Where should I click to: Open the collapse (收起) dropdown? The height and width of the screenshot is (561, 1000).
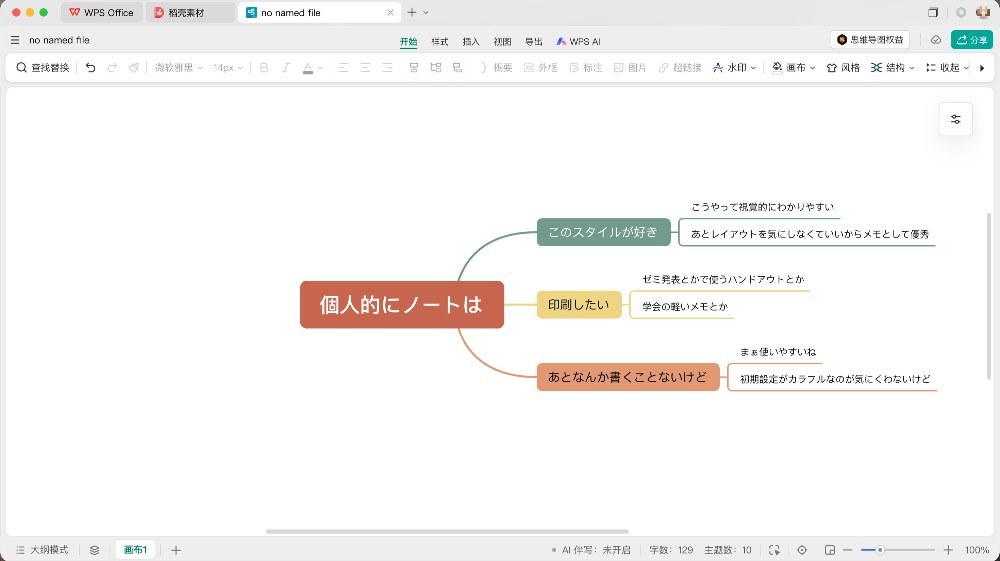pyautogui.click(x=948, y=68)
